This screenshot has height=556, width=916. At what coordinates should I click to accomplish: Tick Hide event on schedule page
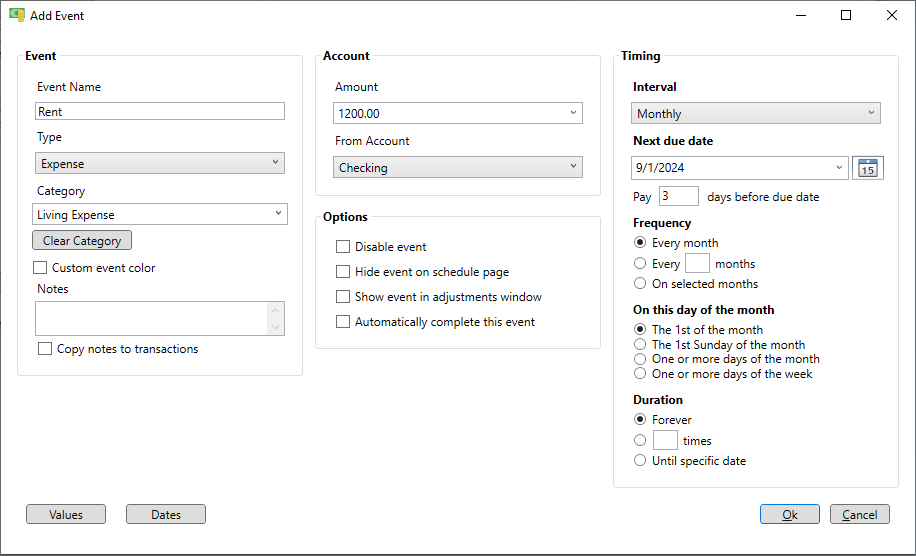coord(343,272)
